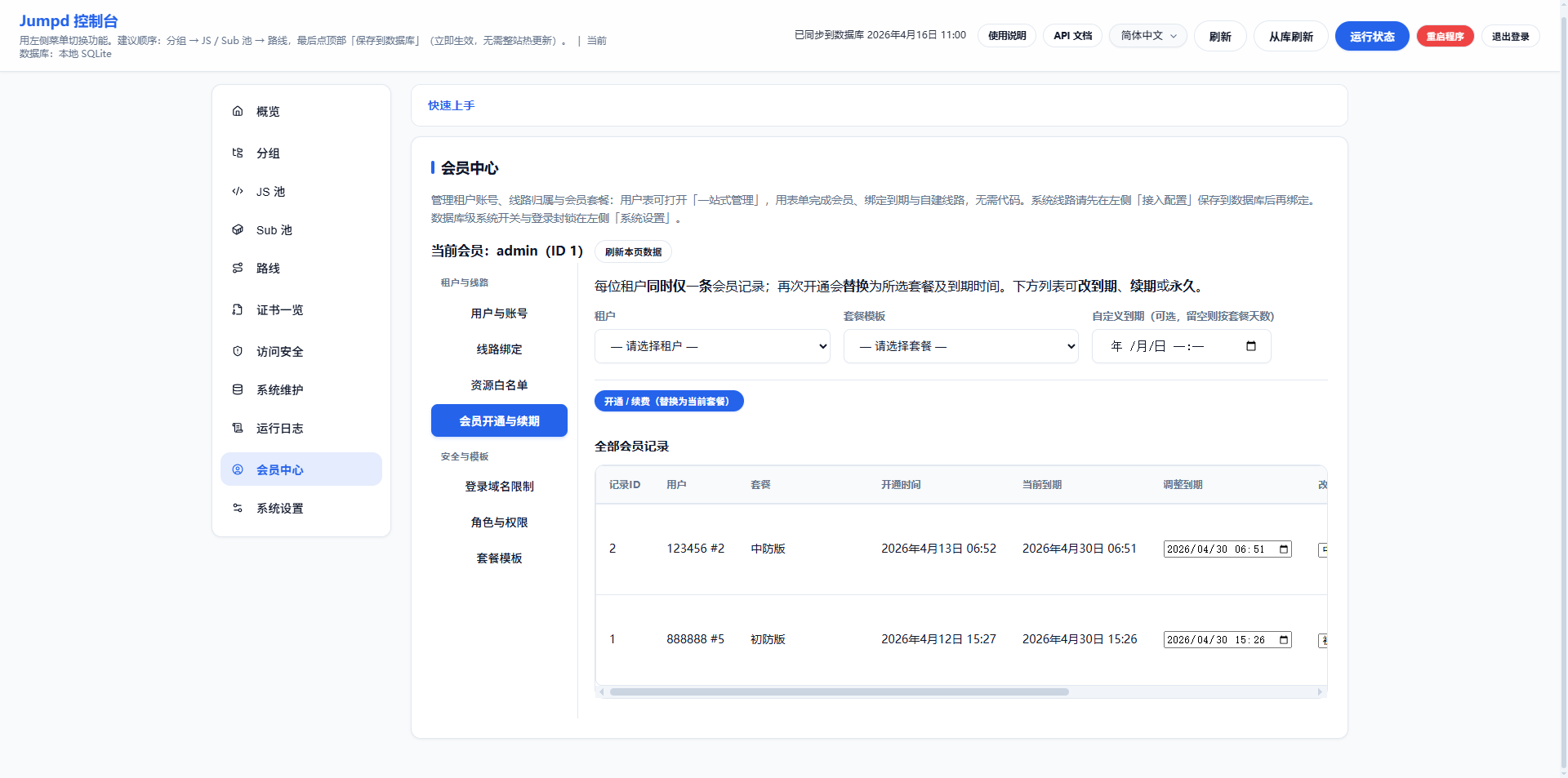Click the Sub pool cube icon
The image size is (1568, 778).
pos(238,229)
